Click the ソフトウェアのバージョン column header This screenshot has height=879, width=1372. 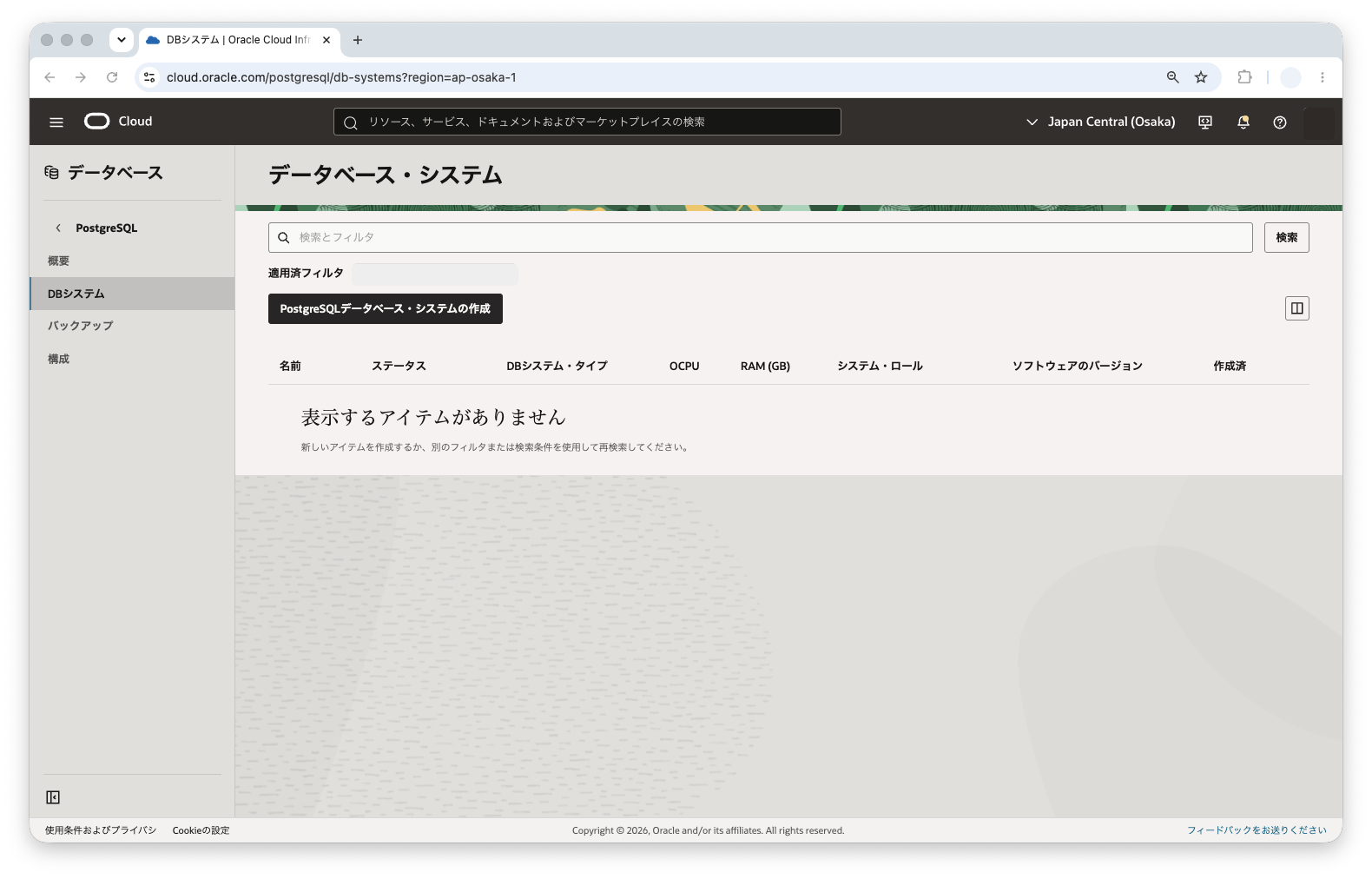point(1078,367)
